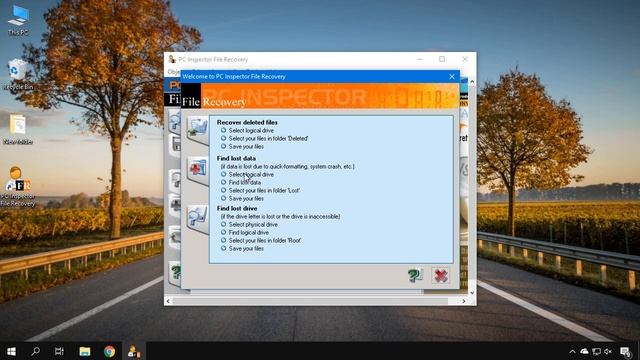Open the Recover deleted files wizard icon
This screenshot has height=360, width=640.
198,129
